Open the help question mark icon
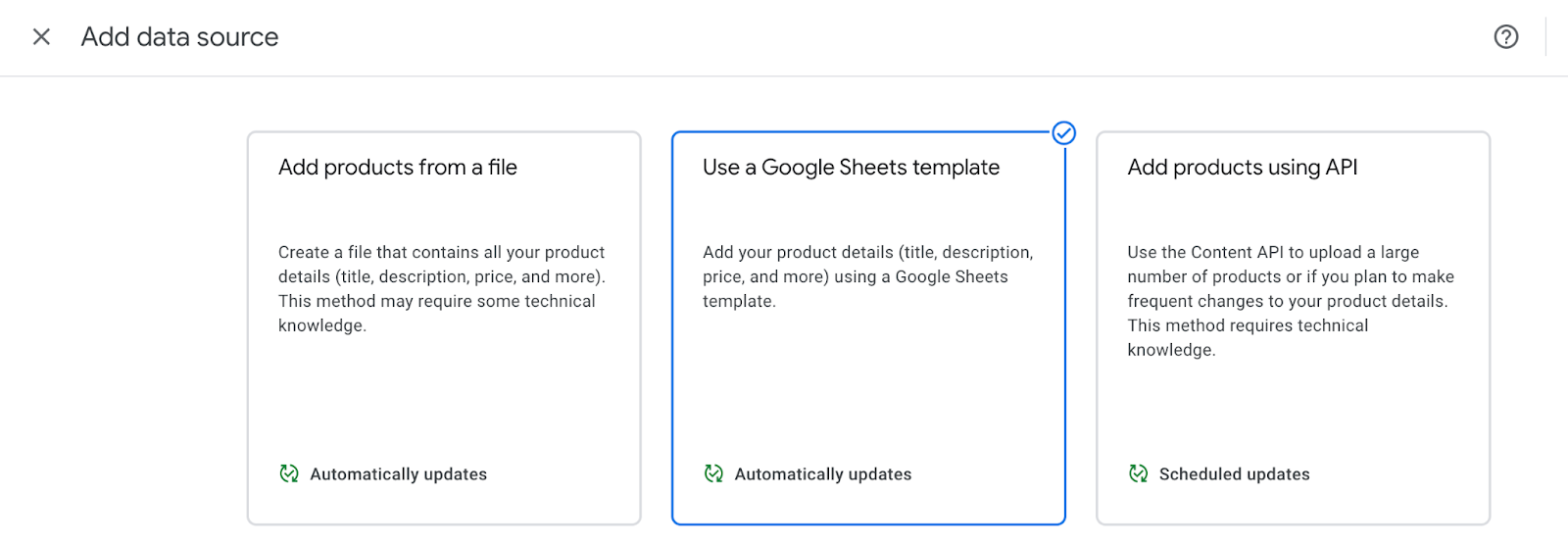Viewport: 1568px width, 545px height. [1506, 37]
